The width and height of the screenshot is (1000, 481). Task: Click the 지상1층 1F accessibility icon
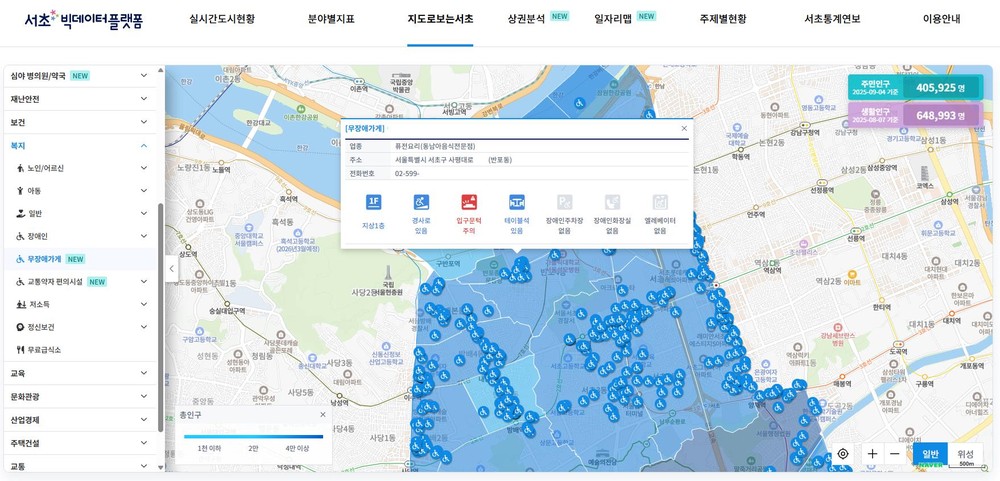click(373, 202)
